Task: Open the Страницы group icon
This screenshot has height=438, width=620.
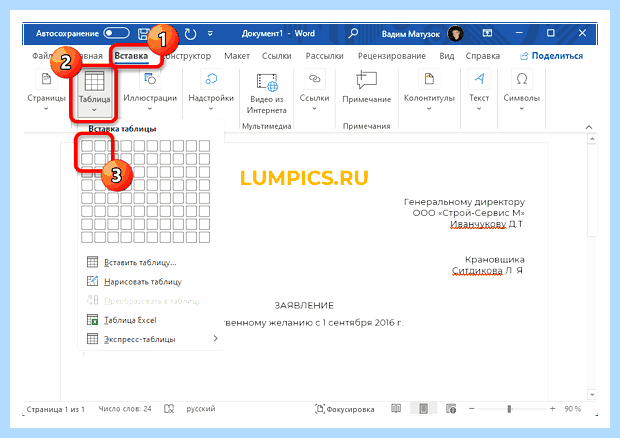Action: point(46,79)
